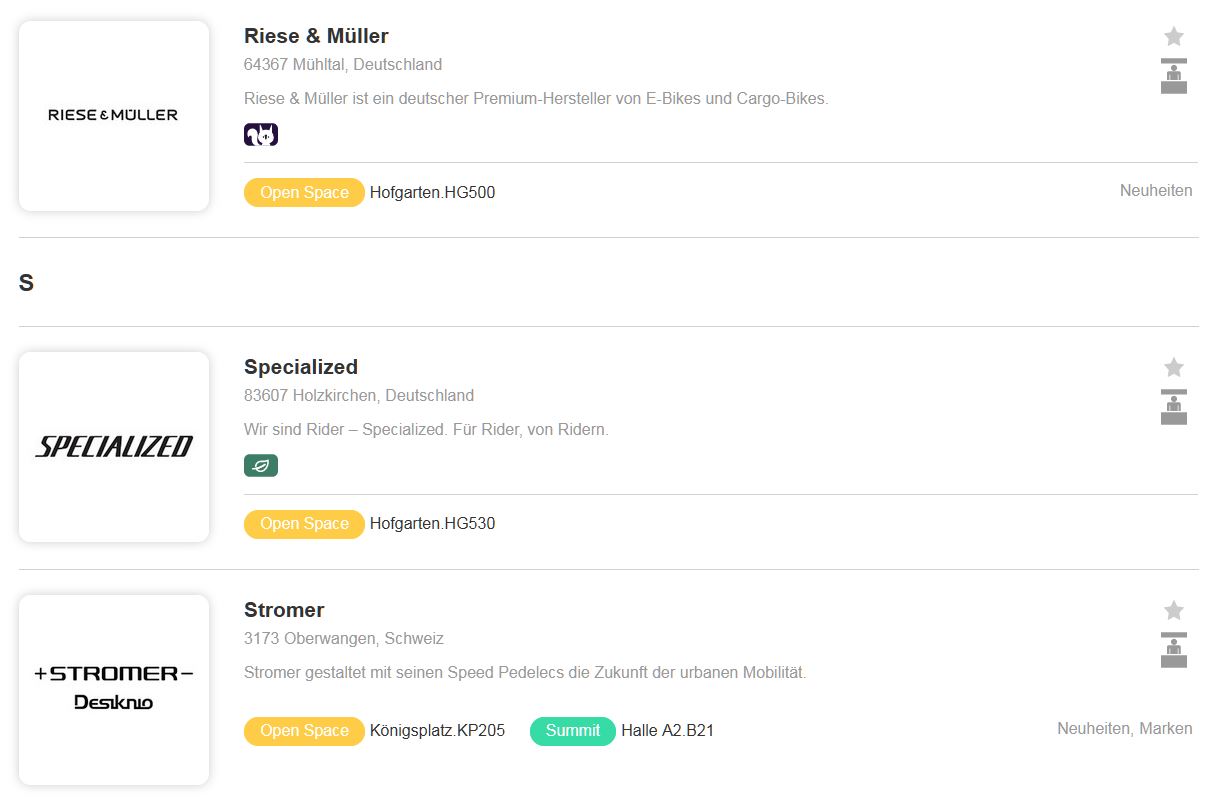Click the green Summit tag for Stromer
Image resolution: width=1213 pixels, height=805 pixels.
(x=573, y=731)
